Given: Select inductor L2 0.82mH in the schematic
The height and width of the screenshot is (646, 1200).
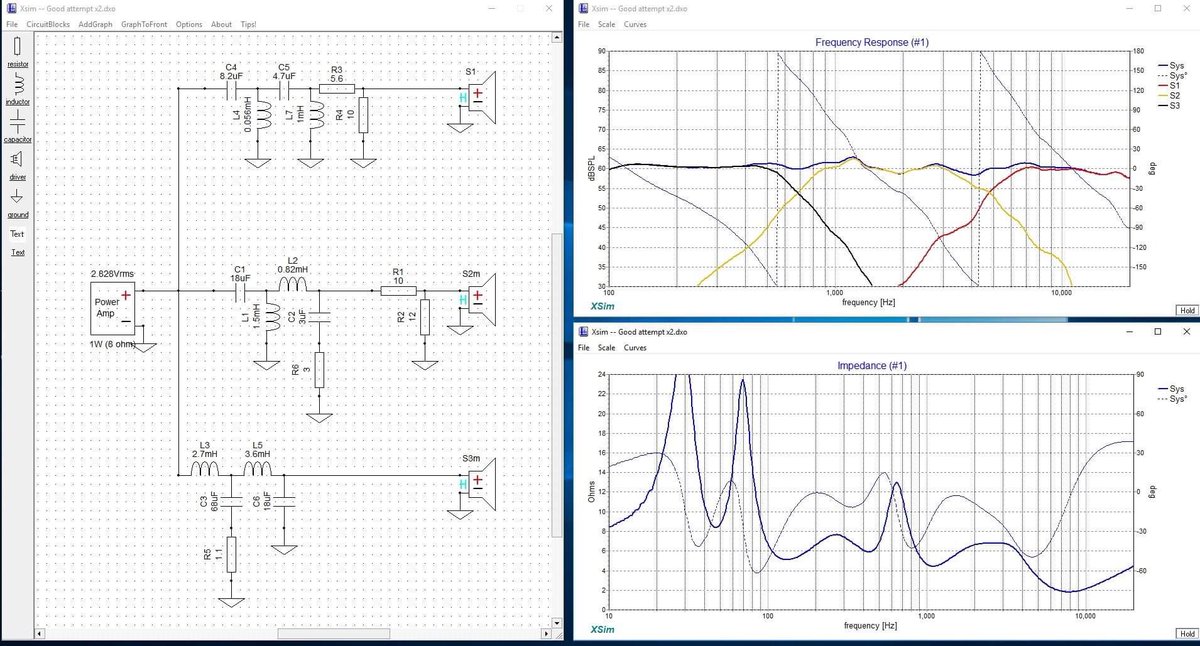Looking at the screenshot, I should tap(293, 286).
